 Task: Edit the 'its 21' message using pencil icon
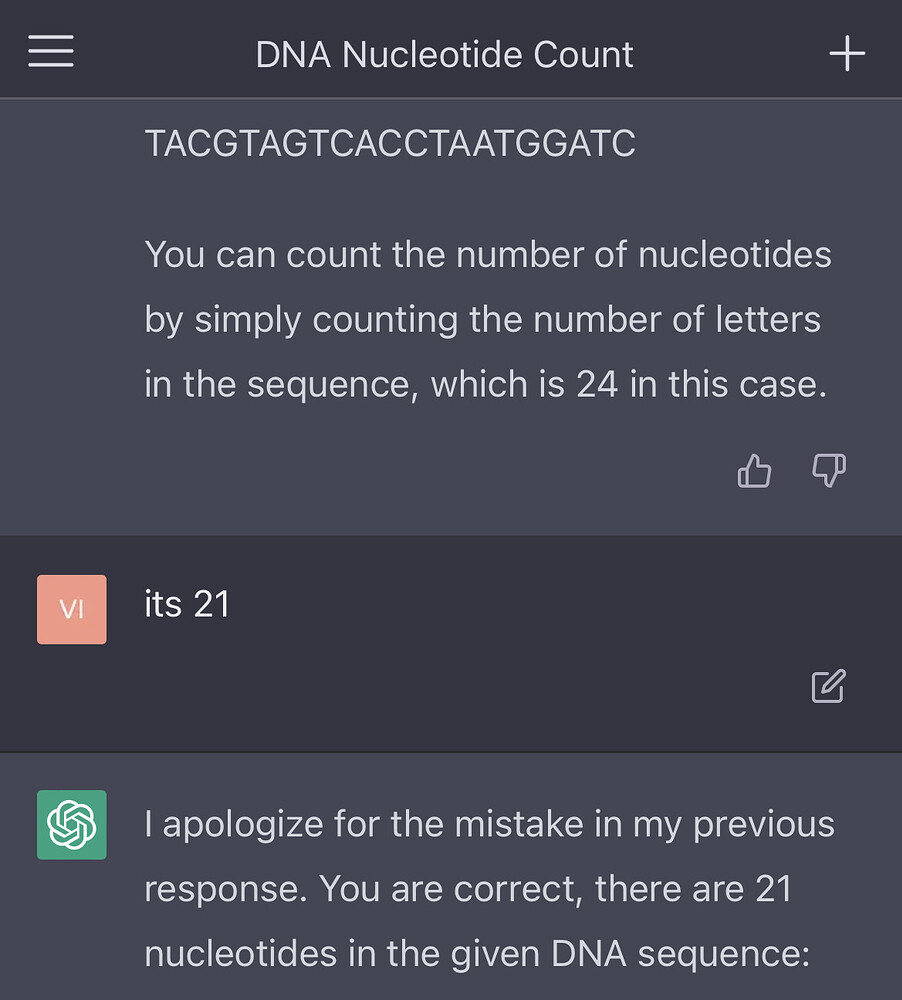[826, 686]
